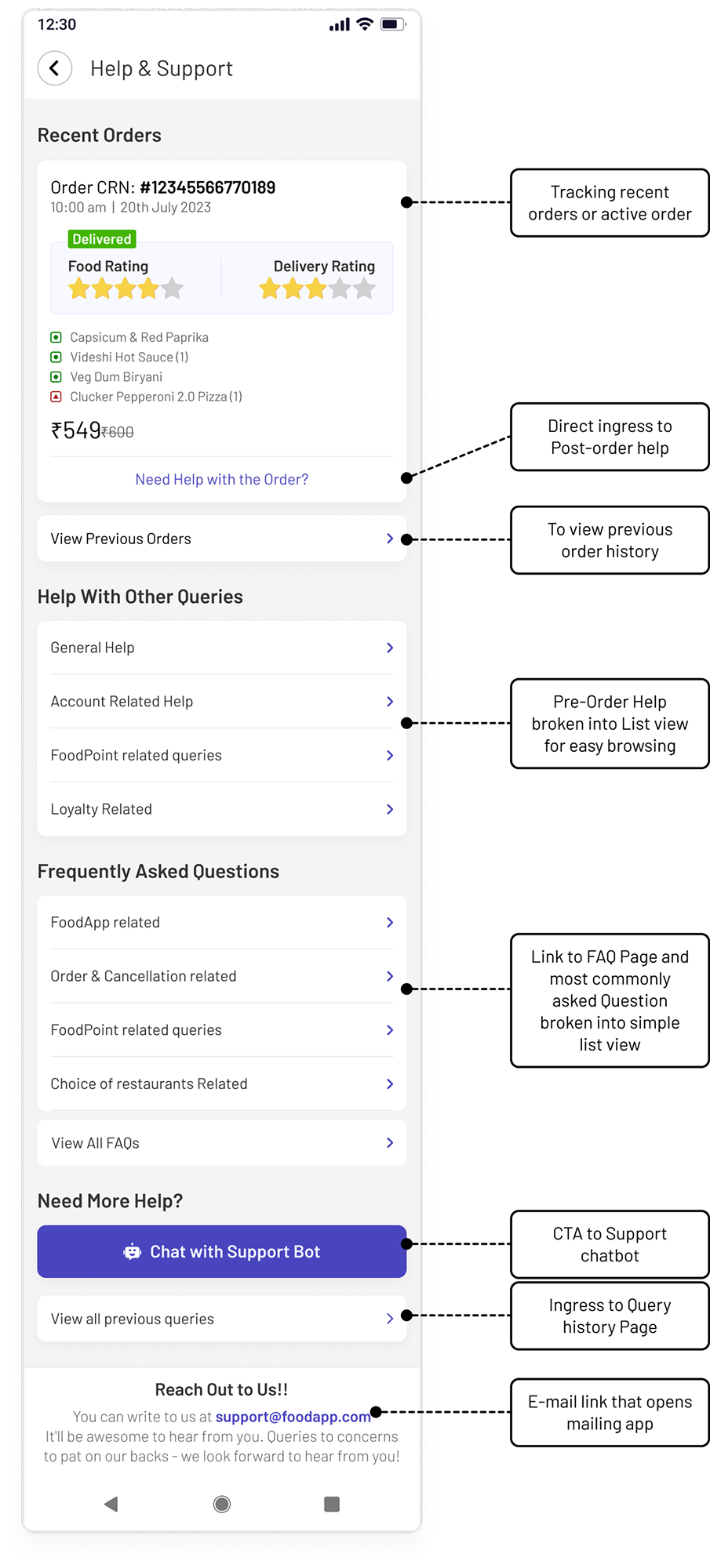Tap the back arrow button

tap(54, 68)
